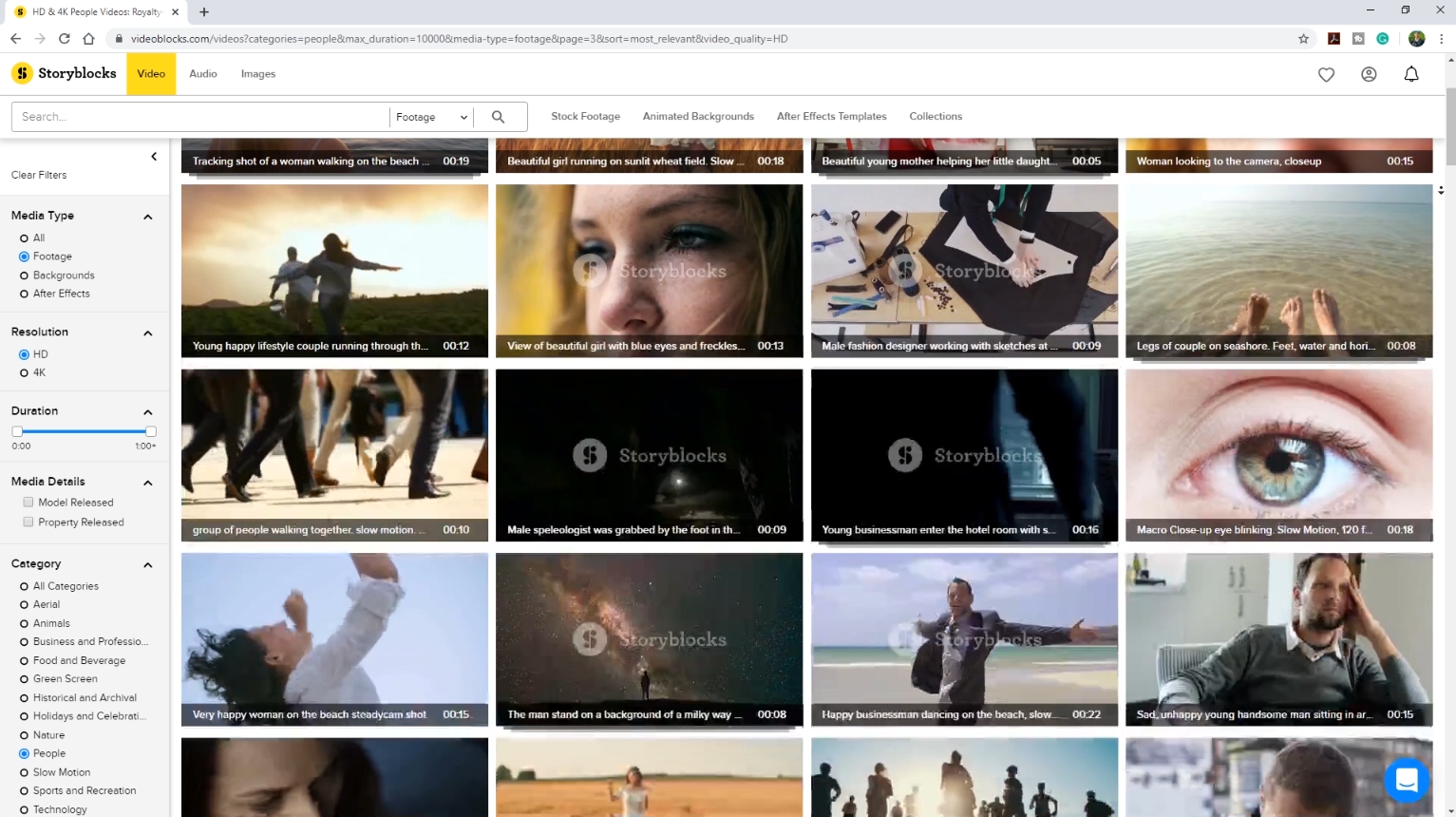The image size is (1456, 817).
Task: Collapse the Category section
Action: (148, 565)
